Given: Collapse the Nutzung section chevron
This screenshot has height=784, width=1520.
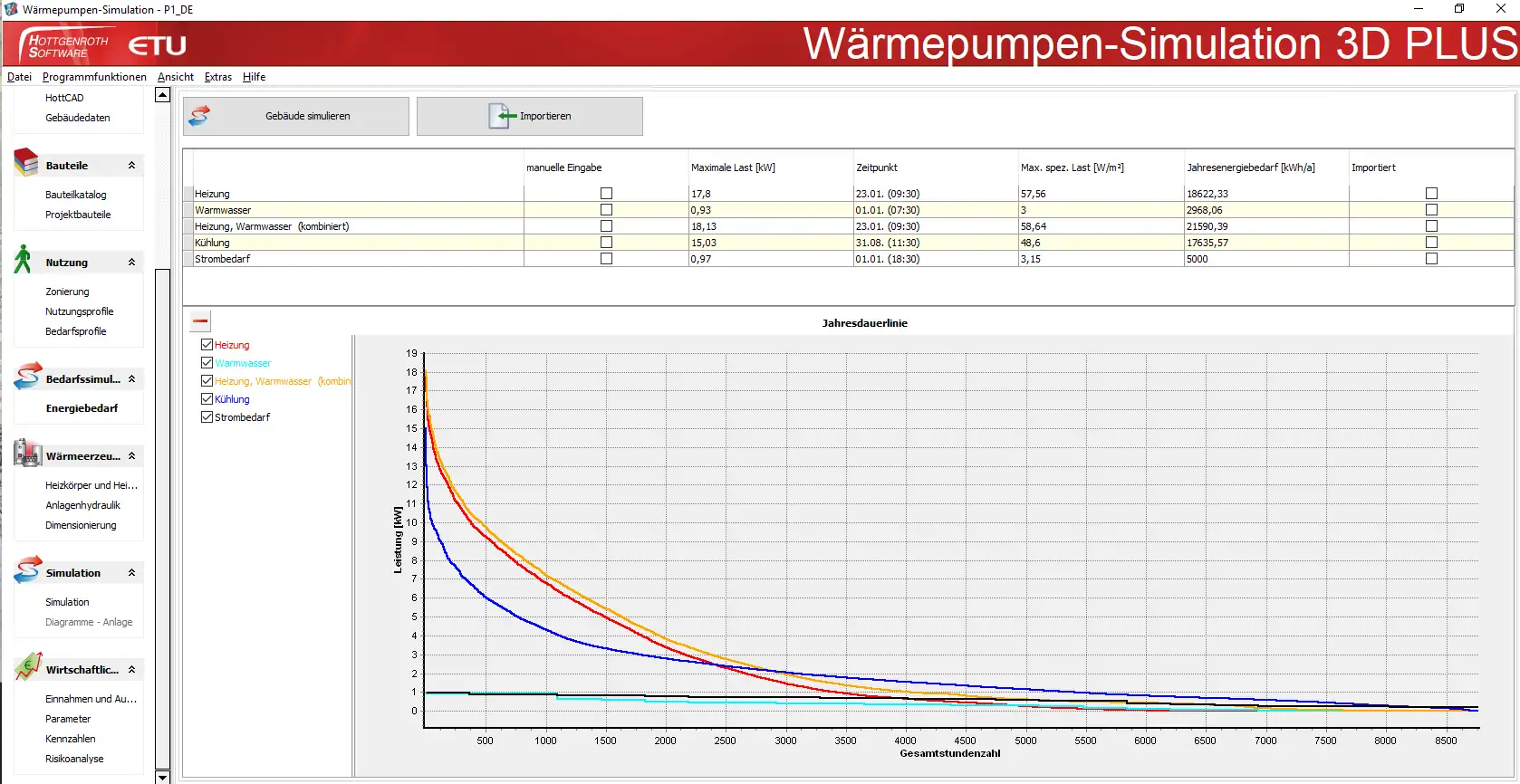Looking at the screenshot, I should pyautogui.click(x=131, y=263).
